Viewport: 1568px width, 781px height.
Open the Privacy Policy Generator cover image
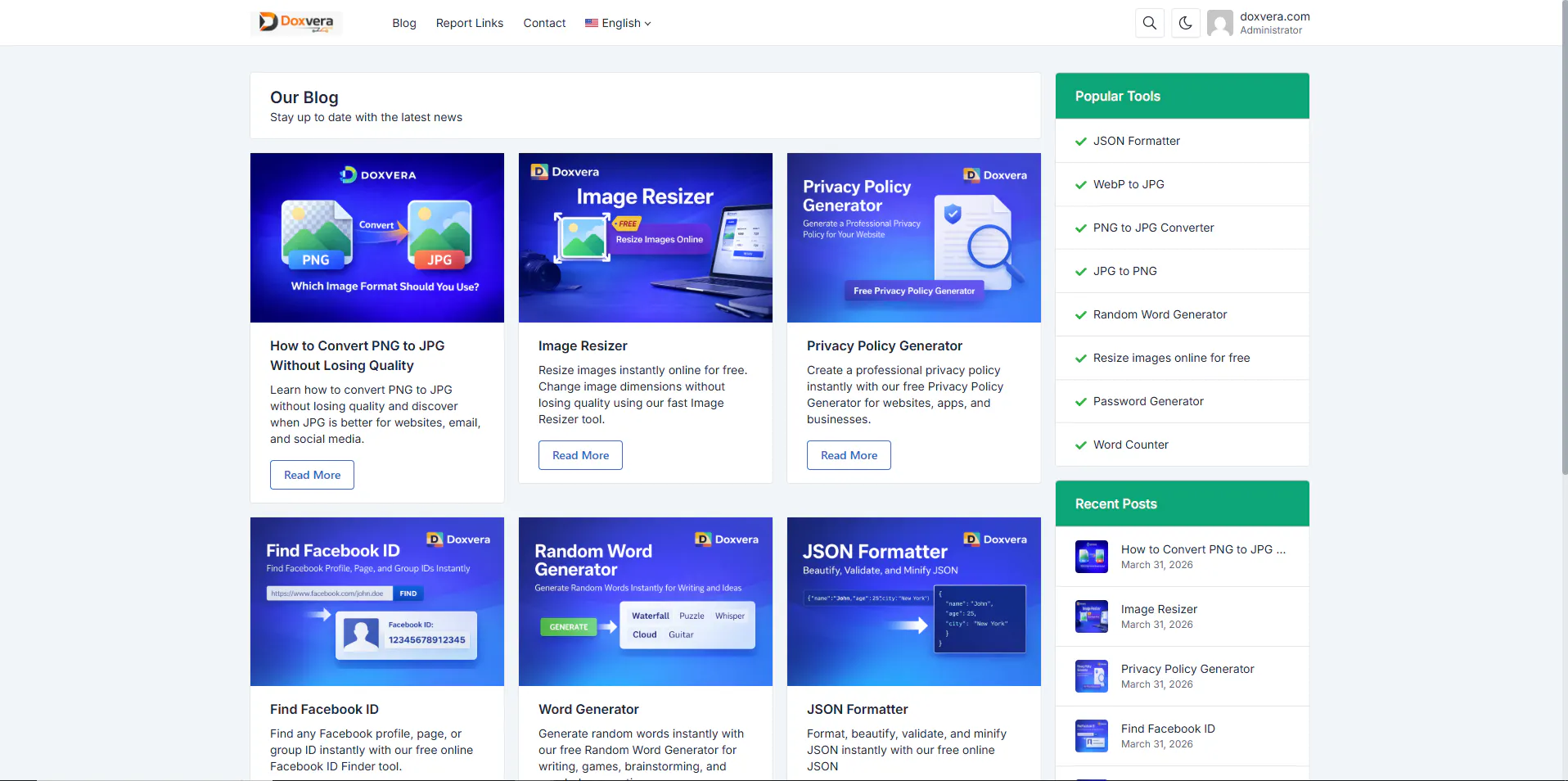(x=914, y=237)
